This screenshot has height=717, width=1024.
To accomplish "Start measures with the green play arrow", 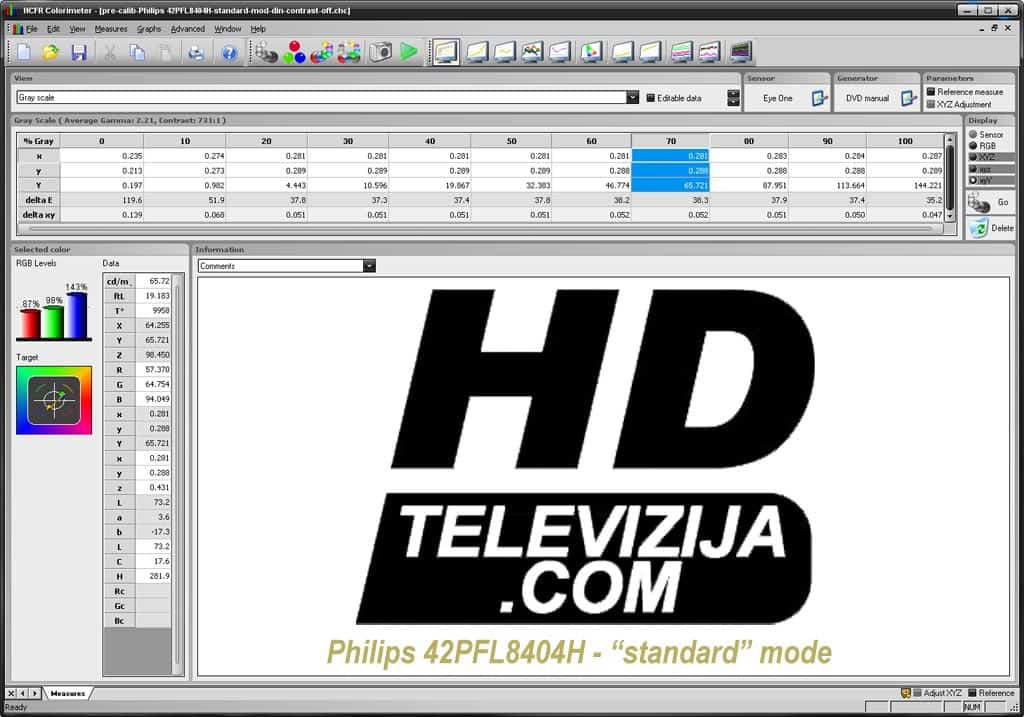I will tap(409, 52).
